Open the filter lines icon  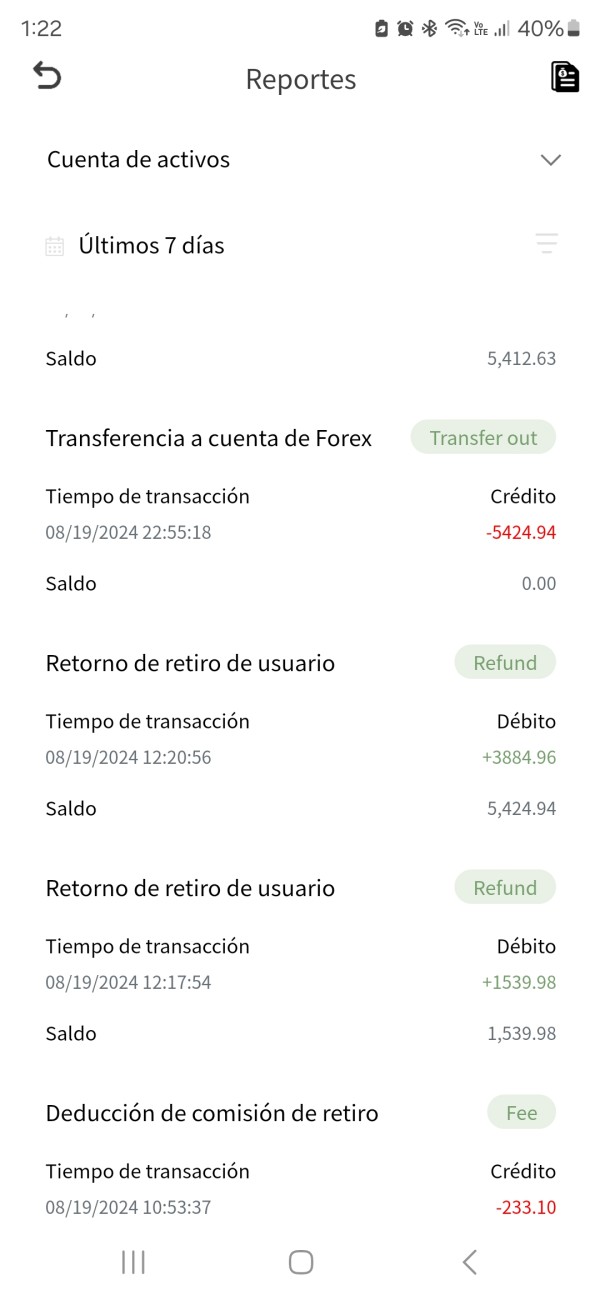(546, 243)
